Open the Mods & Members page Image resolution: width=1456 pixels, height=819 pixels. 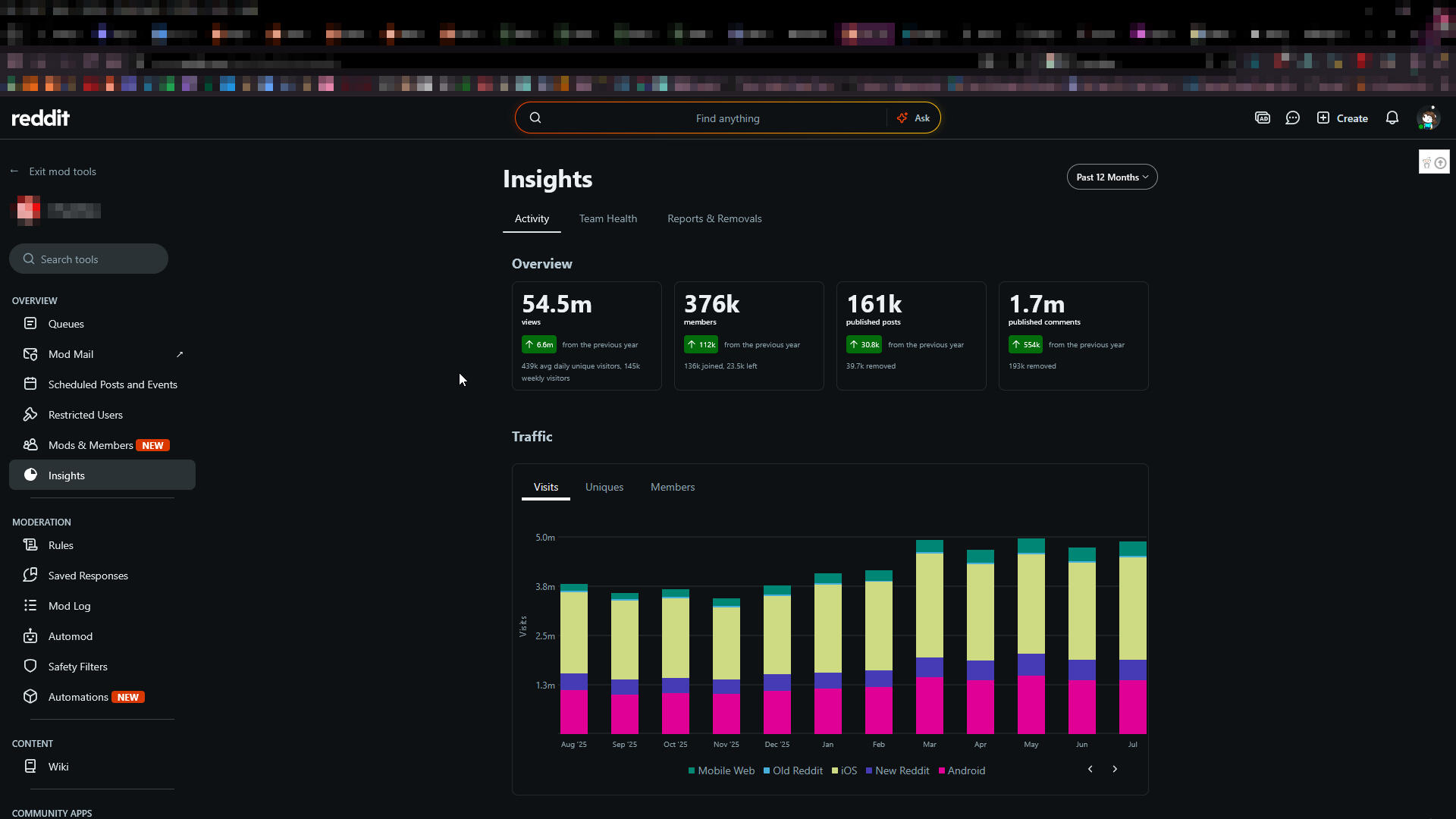pyautogui.click(x=102, y=445)
